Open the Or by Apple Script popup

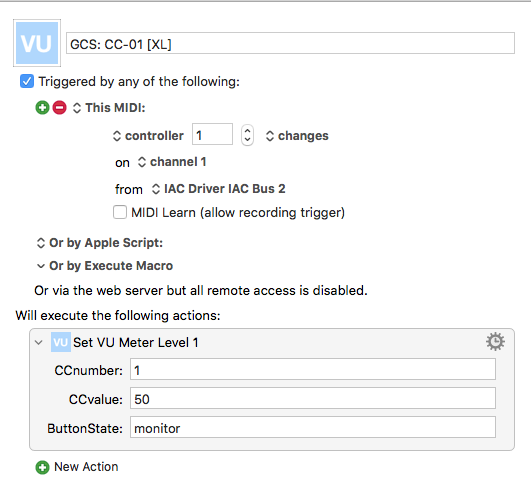[x=100, y=243]
